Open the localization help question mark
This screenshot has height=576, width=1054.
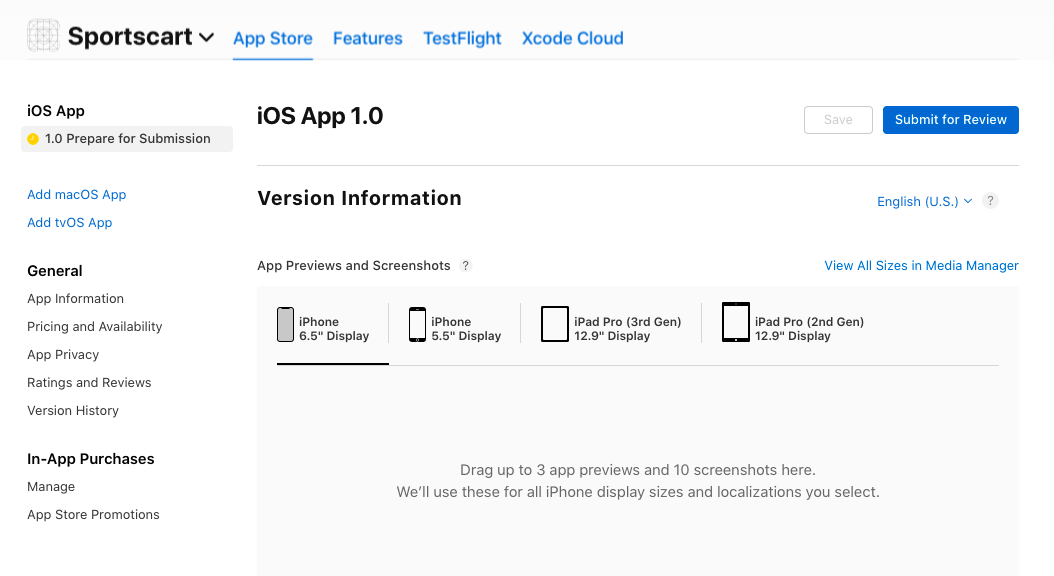pos(990,200)
